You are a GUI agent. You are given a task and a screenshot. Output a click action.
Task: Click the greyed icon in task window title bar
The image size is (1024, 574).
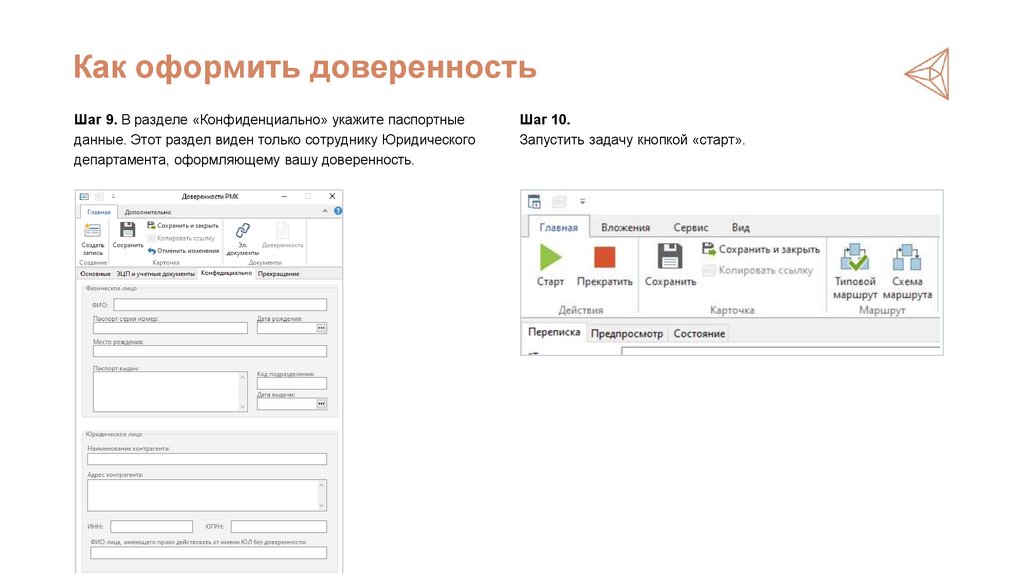(x=558, y=201)
